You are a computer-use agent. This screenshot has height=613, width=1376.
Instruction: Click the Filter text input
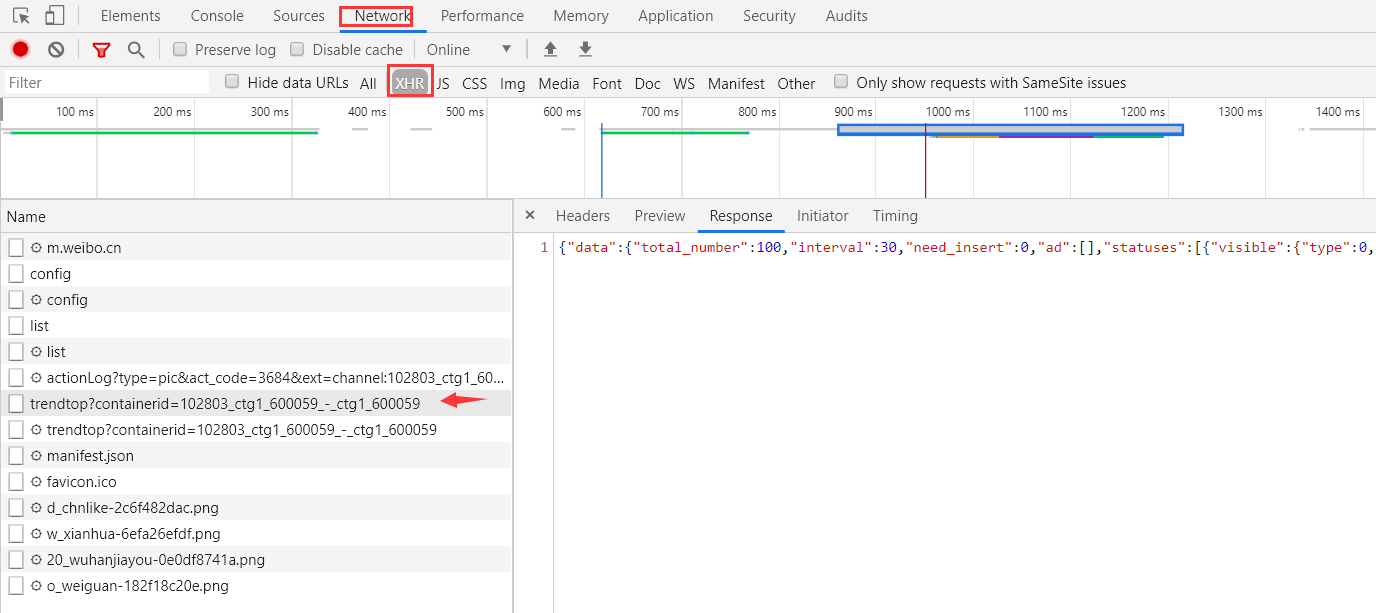pos(107,82)
